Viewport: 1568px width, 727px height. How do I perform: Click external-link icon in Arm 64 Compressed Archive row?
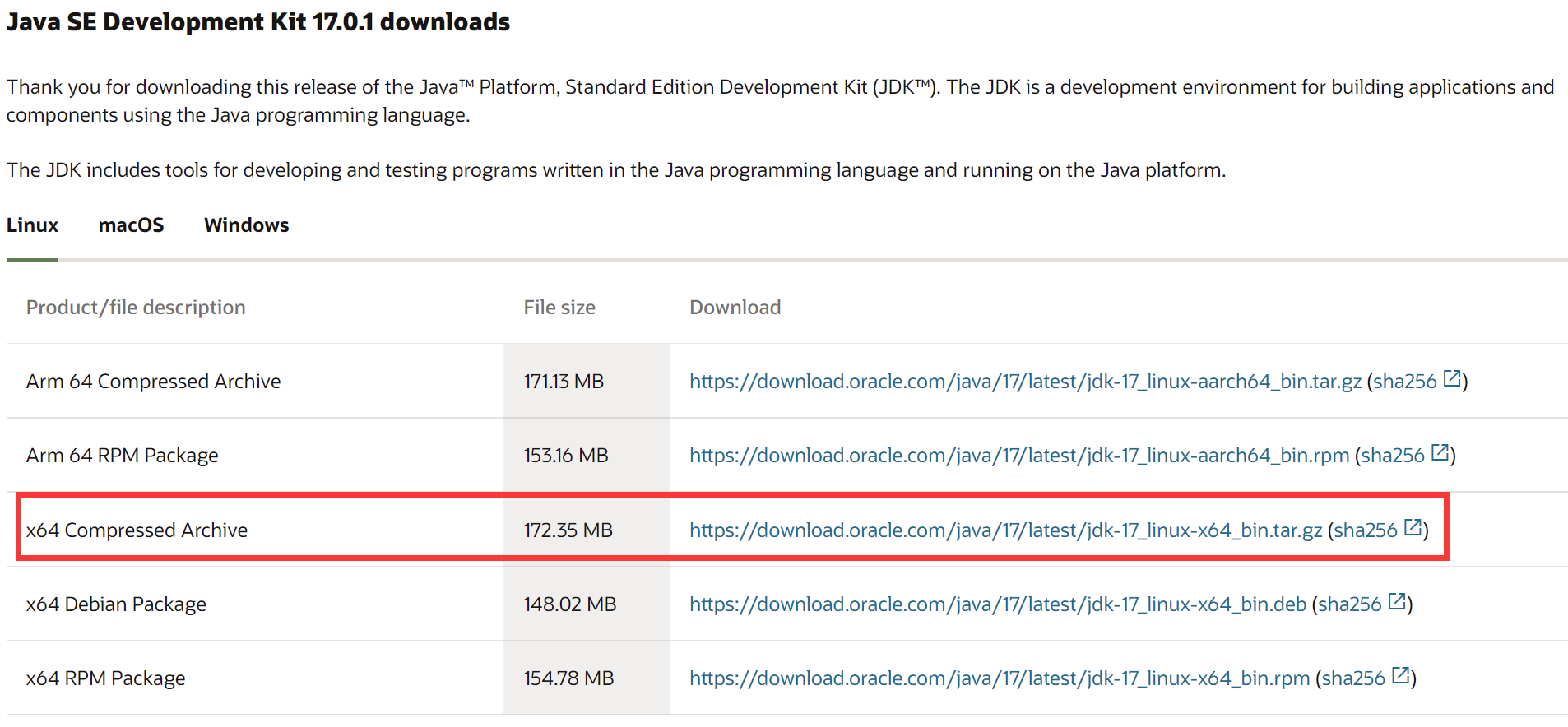[x=1452, y=379]
